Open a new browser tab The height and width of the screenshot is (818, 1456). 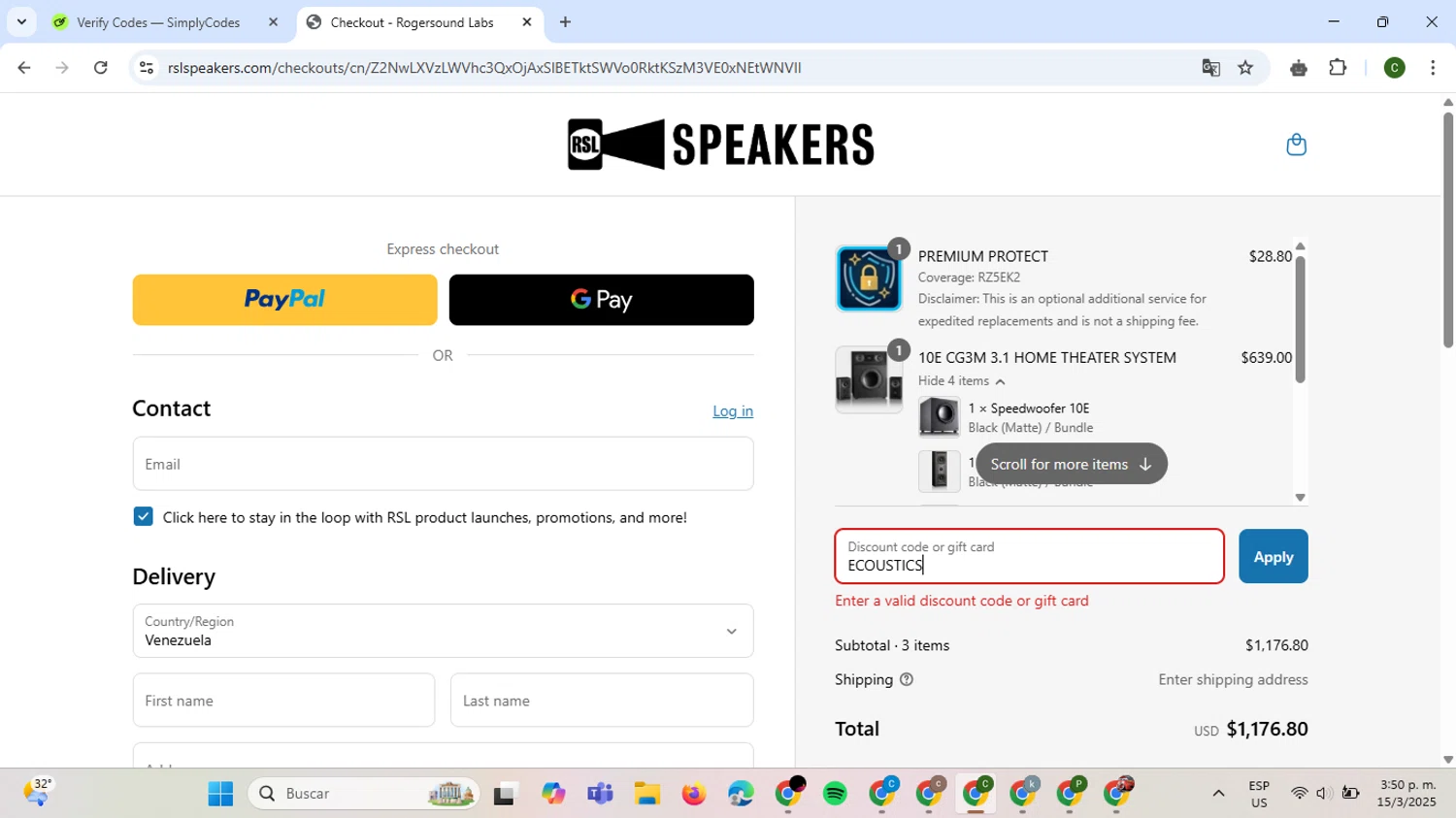click(x=565, y=22)
